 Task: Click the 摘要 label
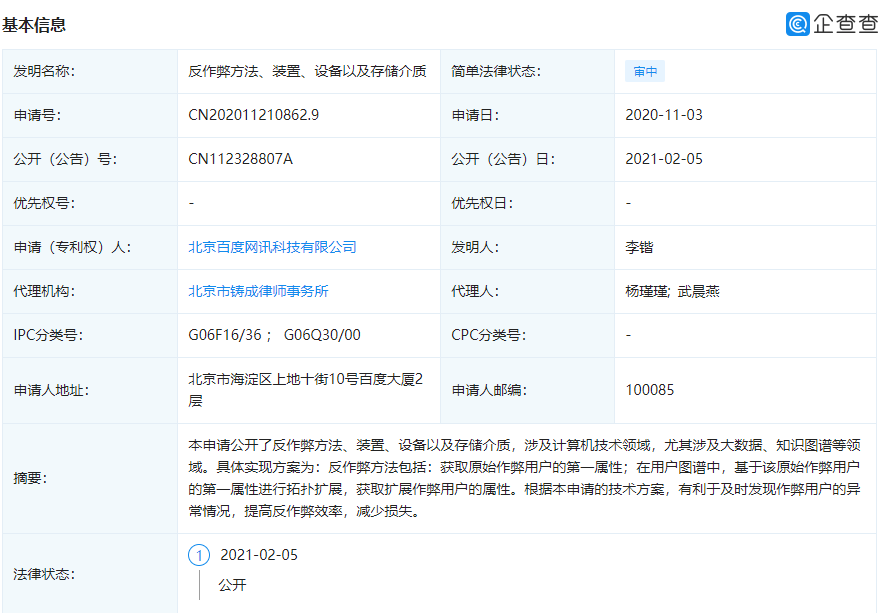(x=31, y=478)
